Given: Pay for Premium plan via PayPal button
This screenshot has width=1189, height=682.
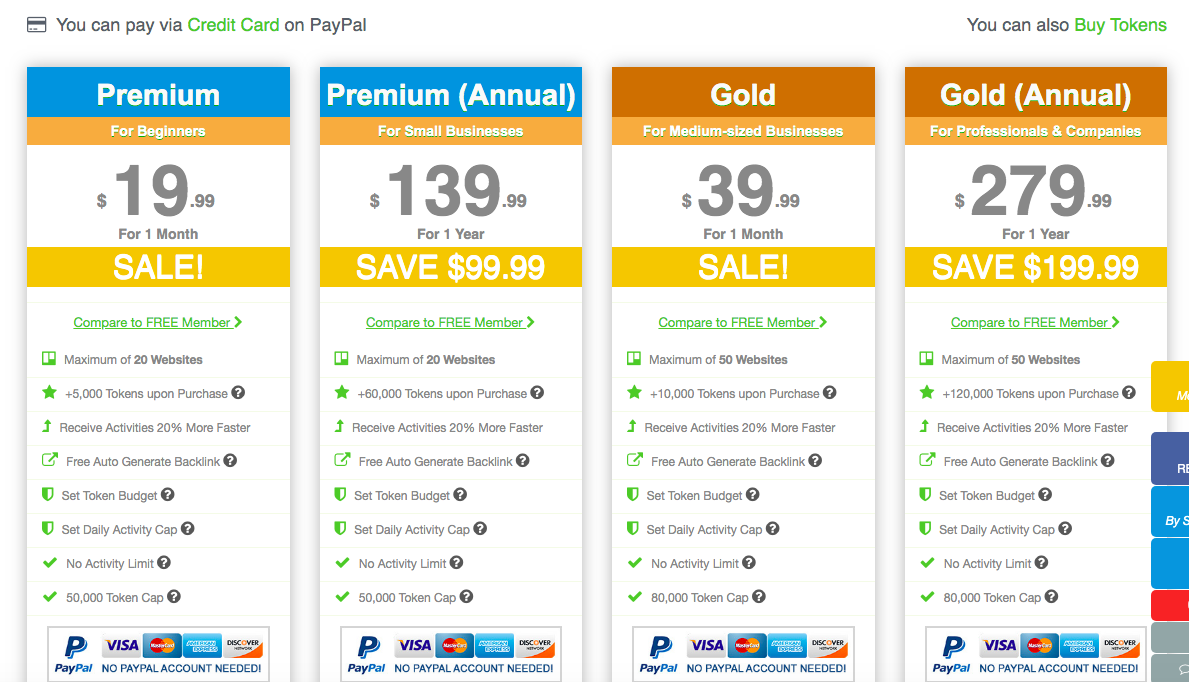Looking at the screenshot, I should coord(158,654).
